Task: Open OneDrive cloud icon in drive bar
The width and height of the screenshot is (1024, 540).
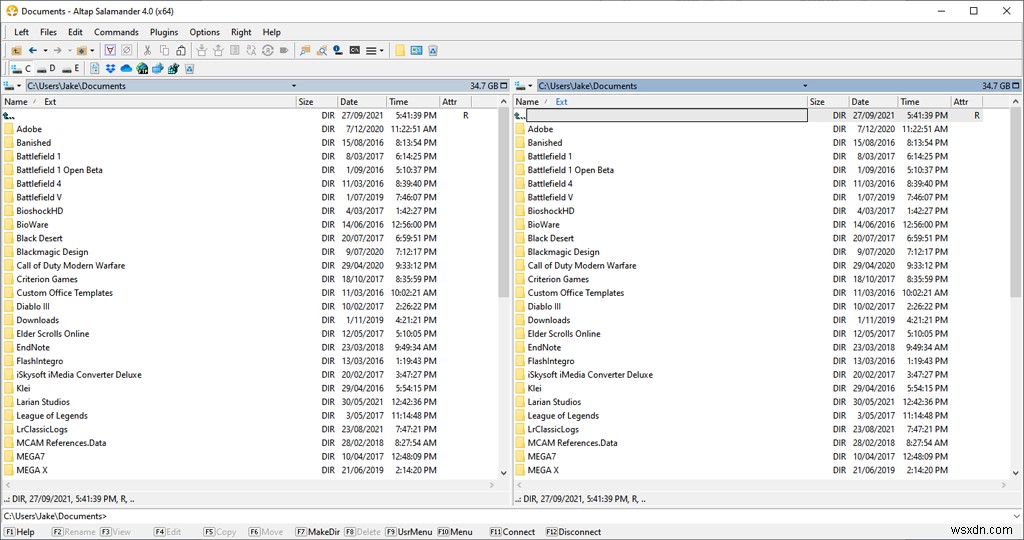Action: tap(126, 68)
